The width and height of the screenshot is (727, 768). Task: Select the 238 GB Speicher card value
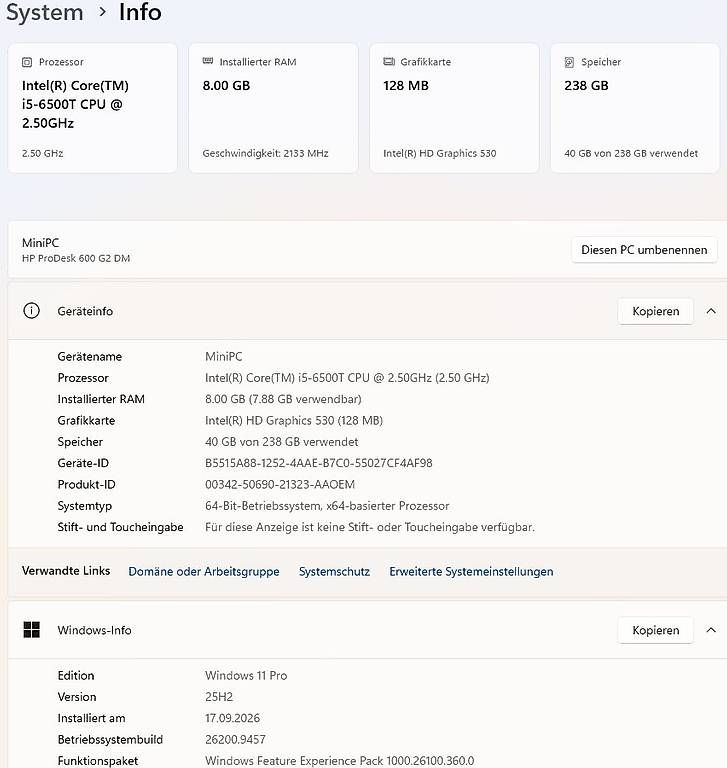click(586, 86)
